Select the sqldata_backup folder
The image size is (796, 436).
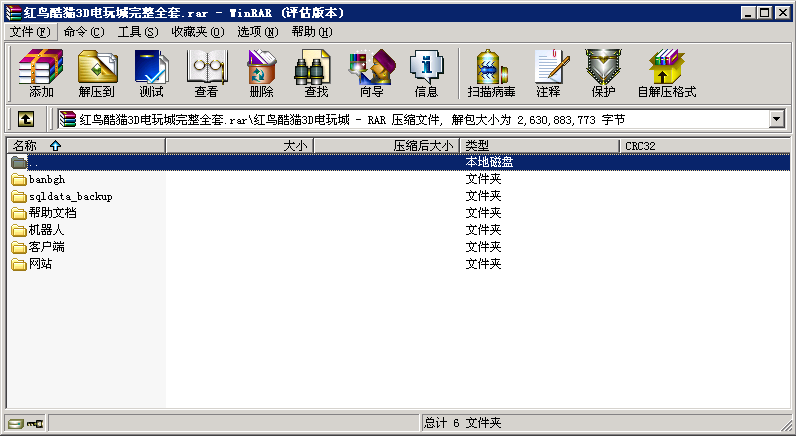coord(70,196)
